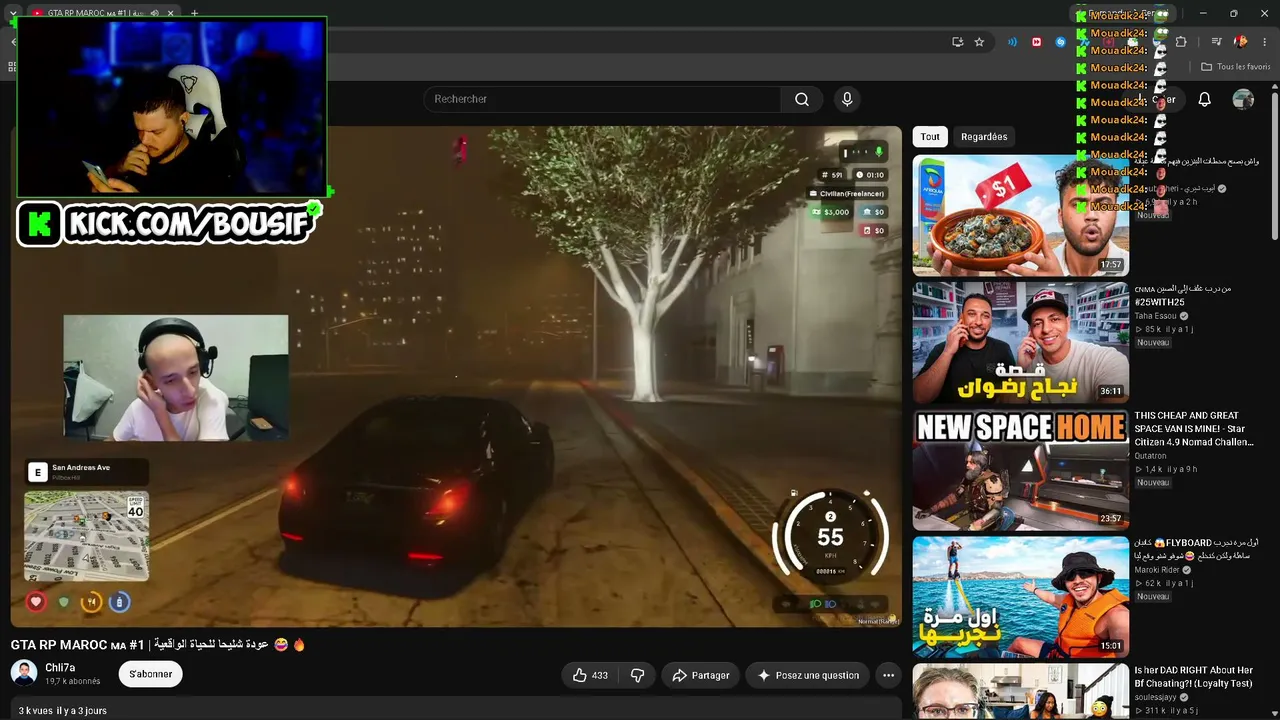Open the YouTube account avatar menu

pos(1243,99)
